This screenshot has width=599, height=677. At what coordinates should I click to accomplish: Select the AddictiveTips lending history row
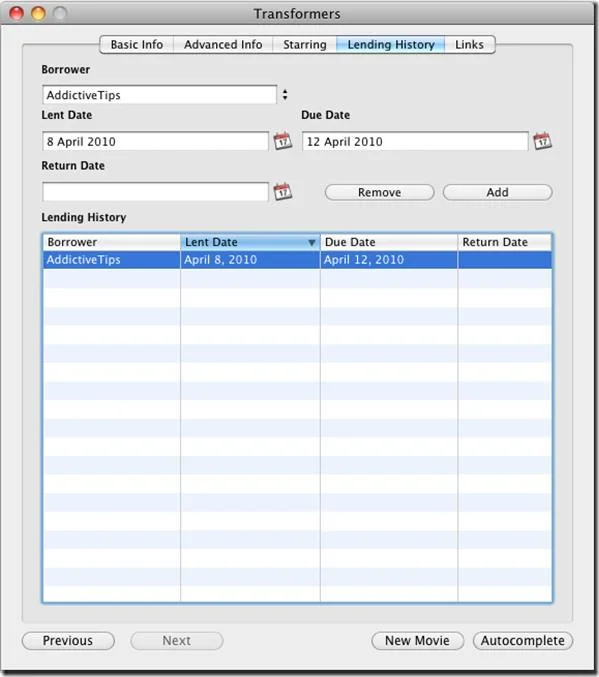tap(297, 260)
